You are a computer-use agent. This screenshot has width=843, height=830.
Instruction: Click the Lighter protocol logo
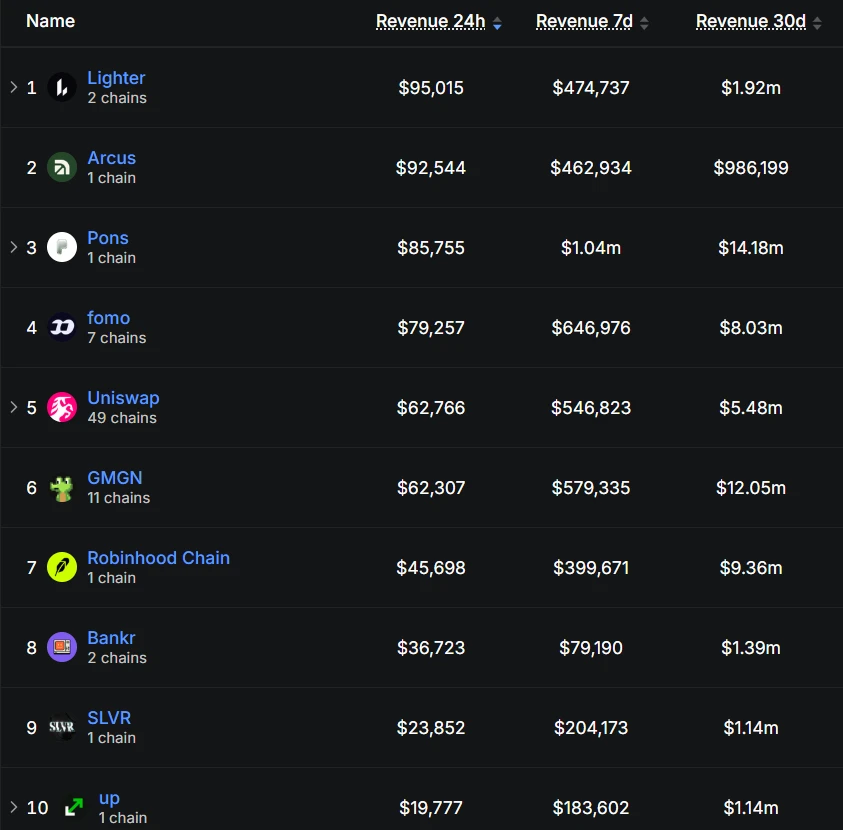pos(62,87)
